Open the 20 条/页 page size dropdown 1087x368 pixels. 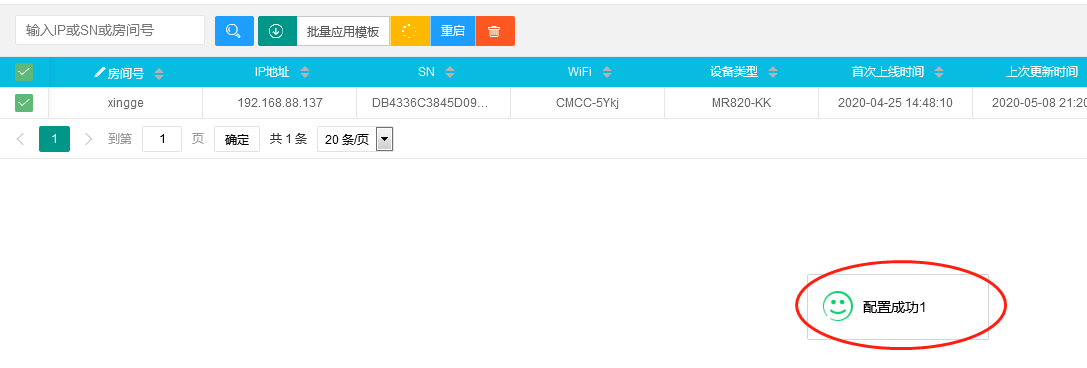click(x=355, y=139)
